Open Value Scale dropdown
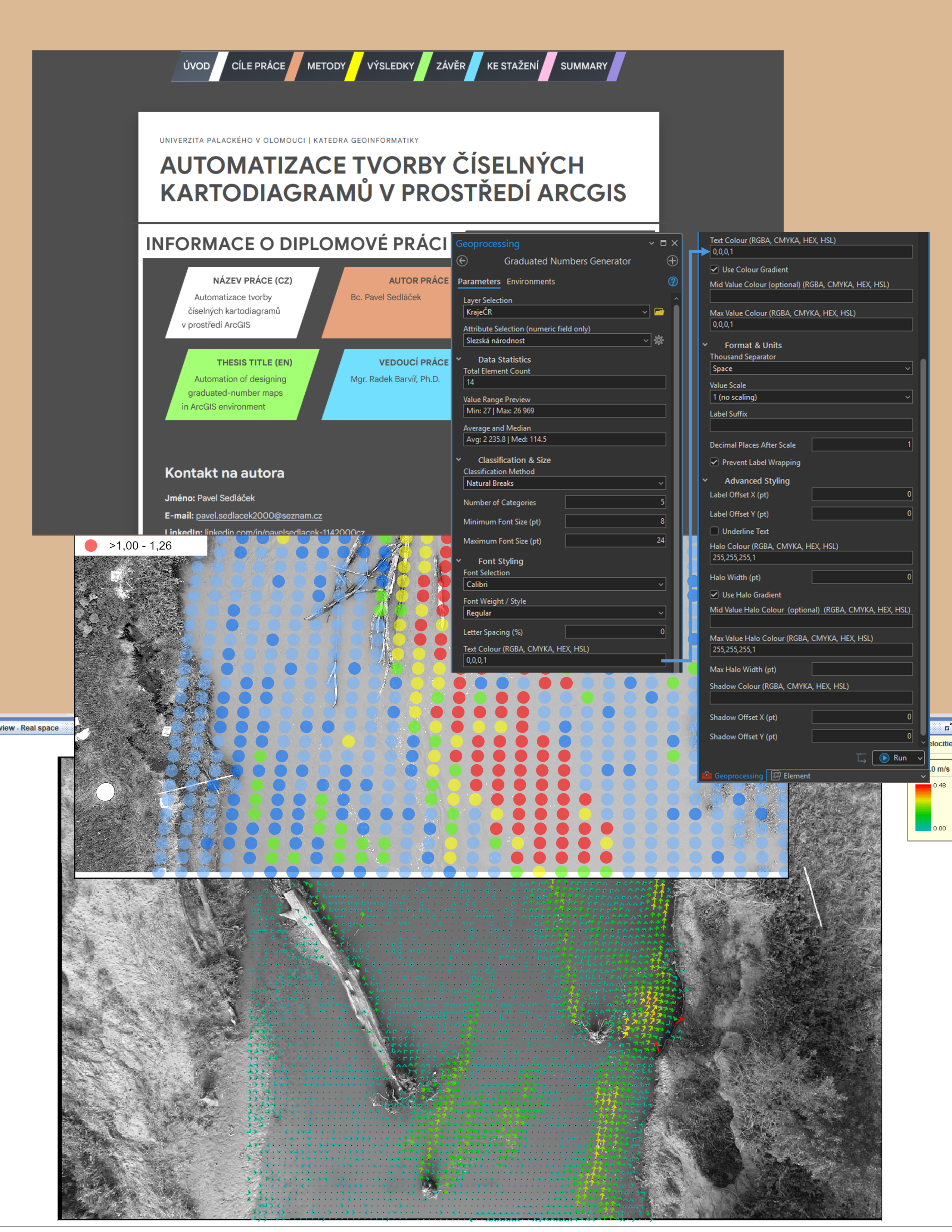The height and width of the screenshot is (1232, 952). (811, 397)
